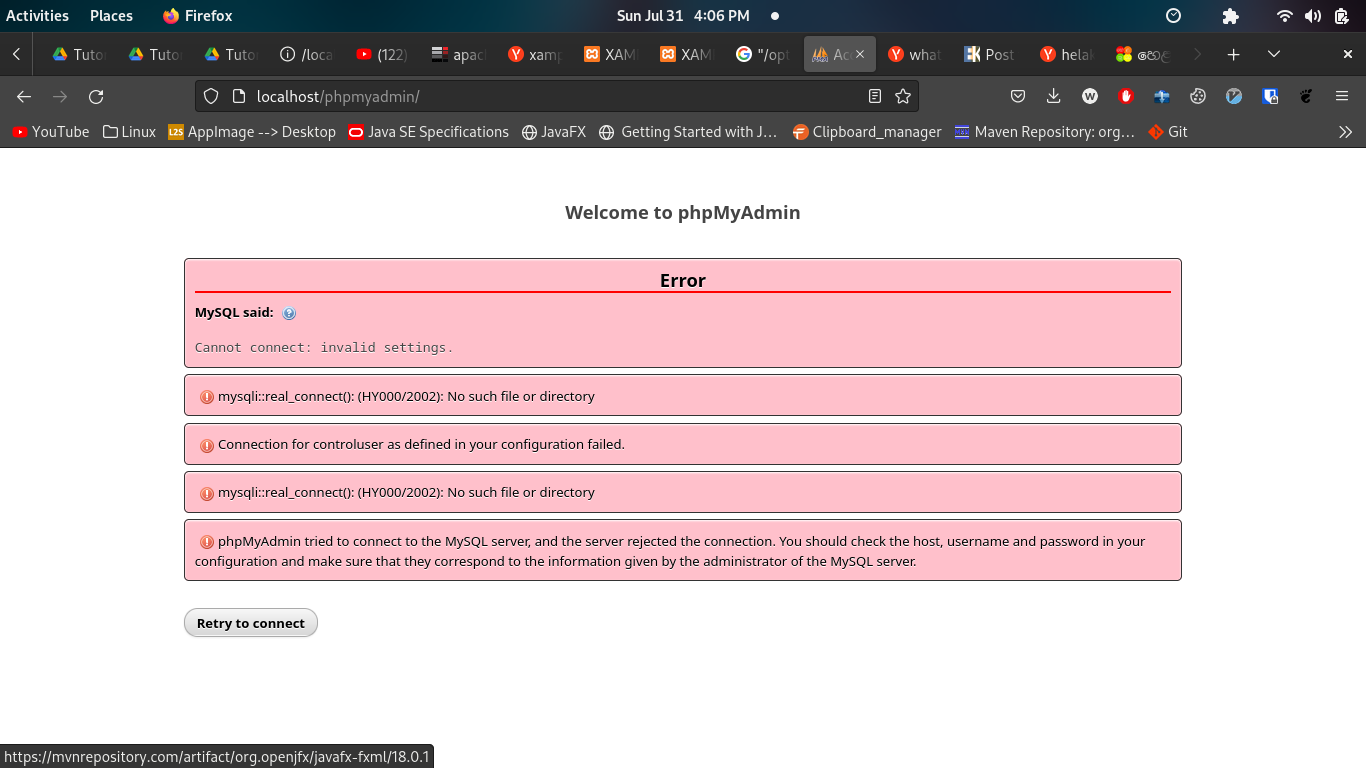Click the Retry to connect button
Image resolution: width=1366 pixels, height=768 pixels.
click(x=251, y=623)
